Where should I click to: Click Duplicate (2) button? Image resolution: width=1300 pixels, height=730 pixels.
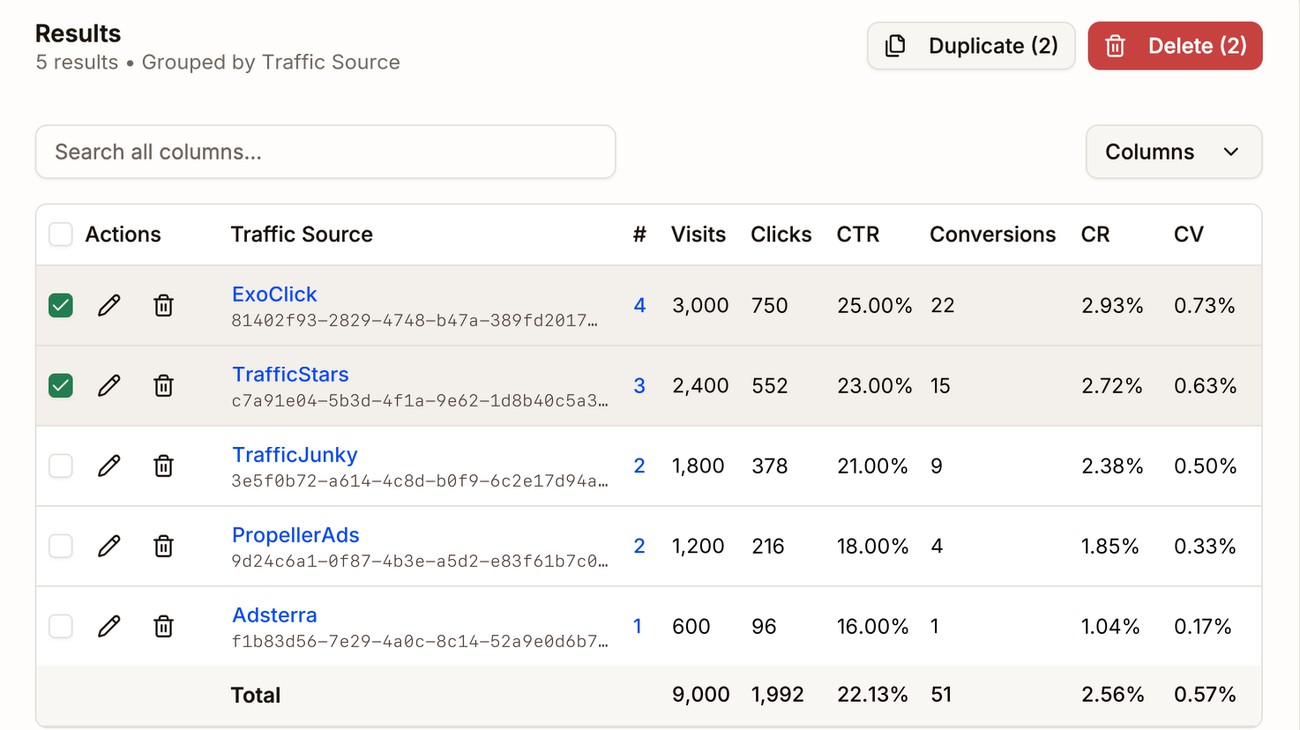(x=971, y=46)
